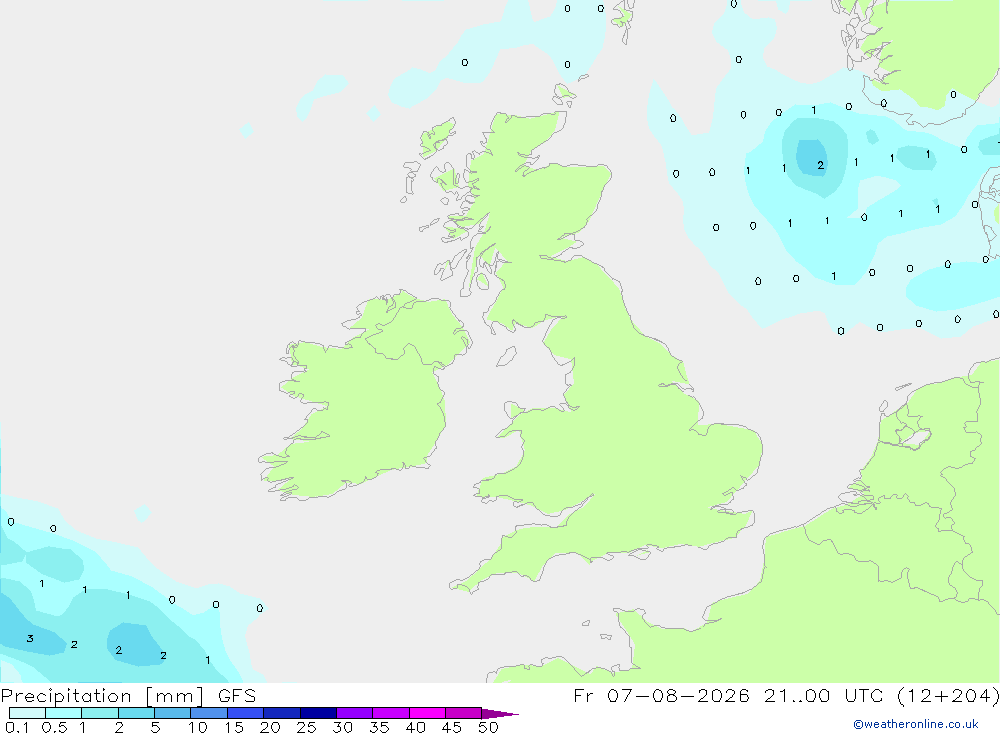Select the 5–10 mm blue legend swatch

pos(172,713)
